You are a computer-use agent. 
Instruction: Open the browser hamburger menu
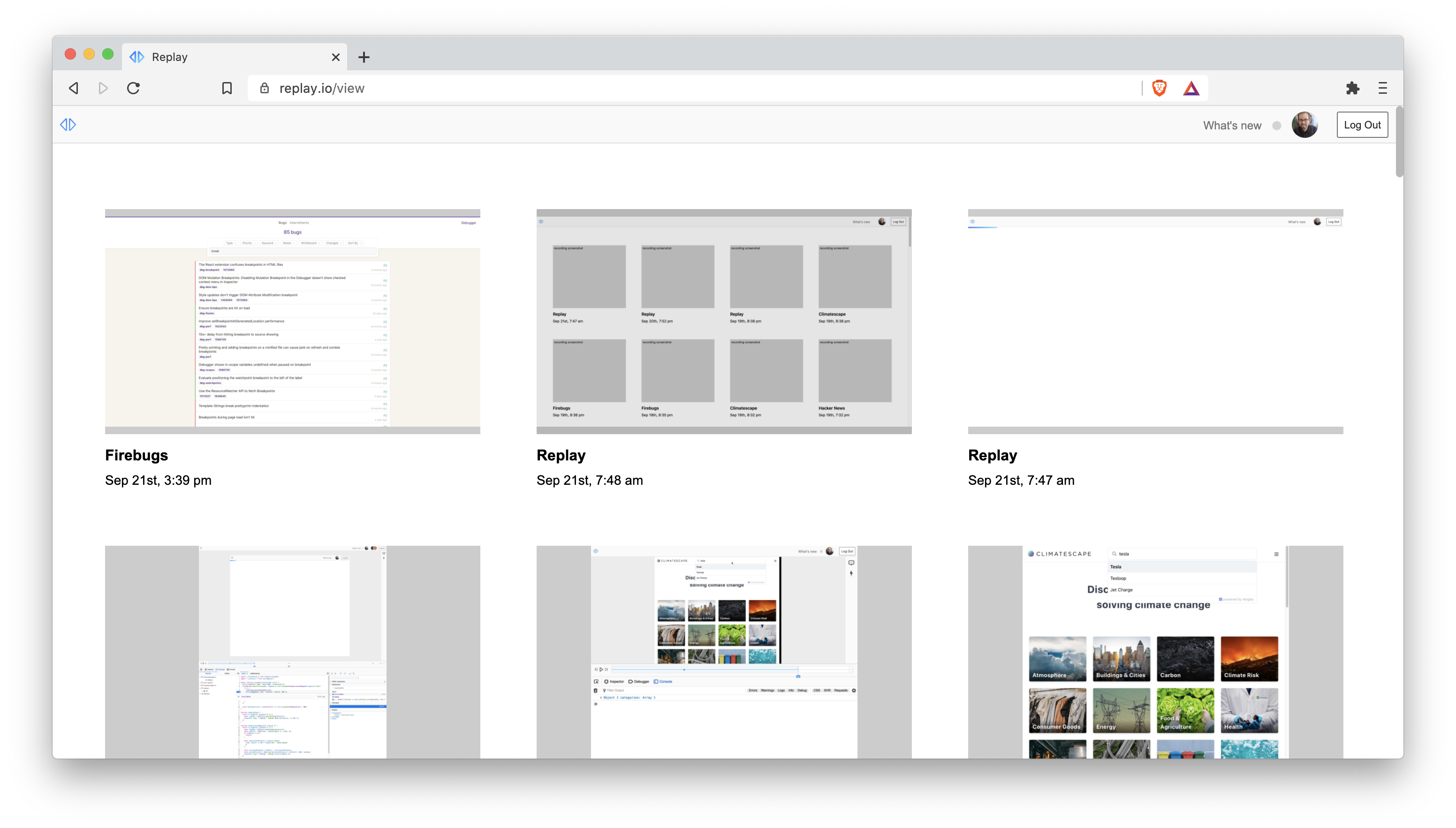(1383, 88)
